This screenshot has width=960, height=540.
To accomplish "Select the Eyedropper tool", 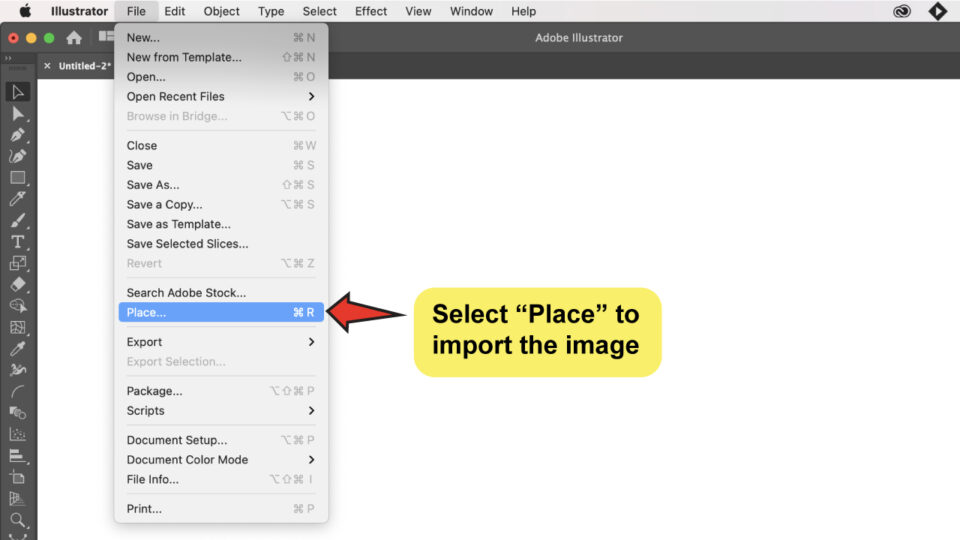I will tap(17, 348).
